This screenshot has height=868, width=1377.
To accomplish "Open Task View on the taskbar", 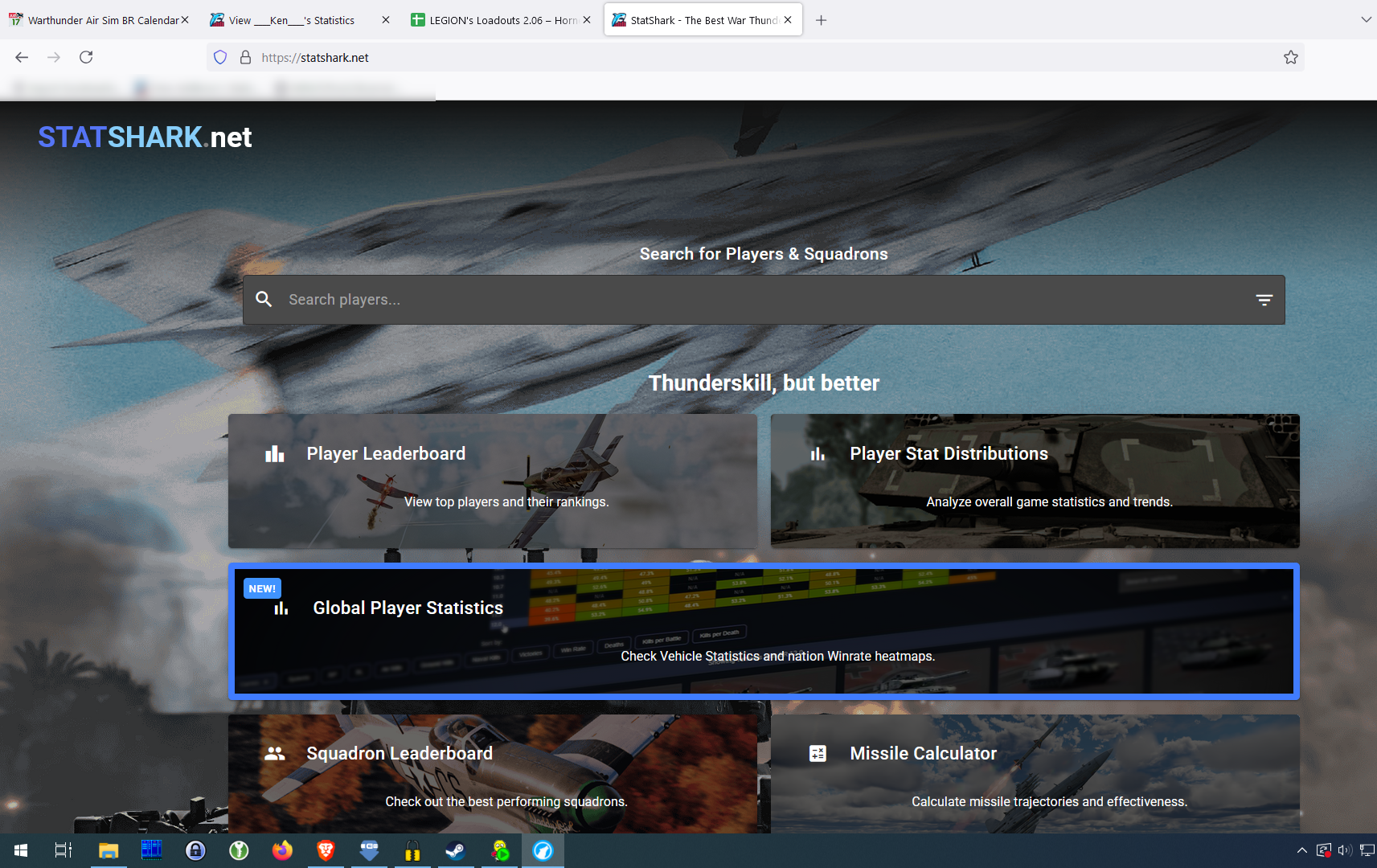I will tap(64, 850).
